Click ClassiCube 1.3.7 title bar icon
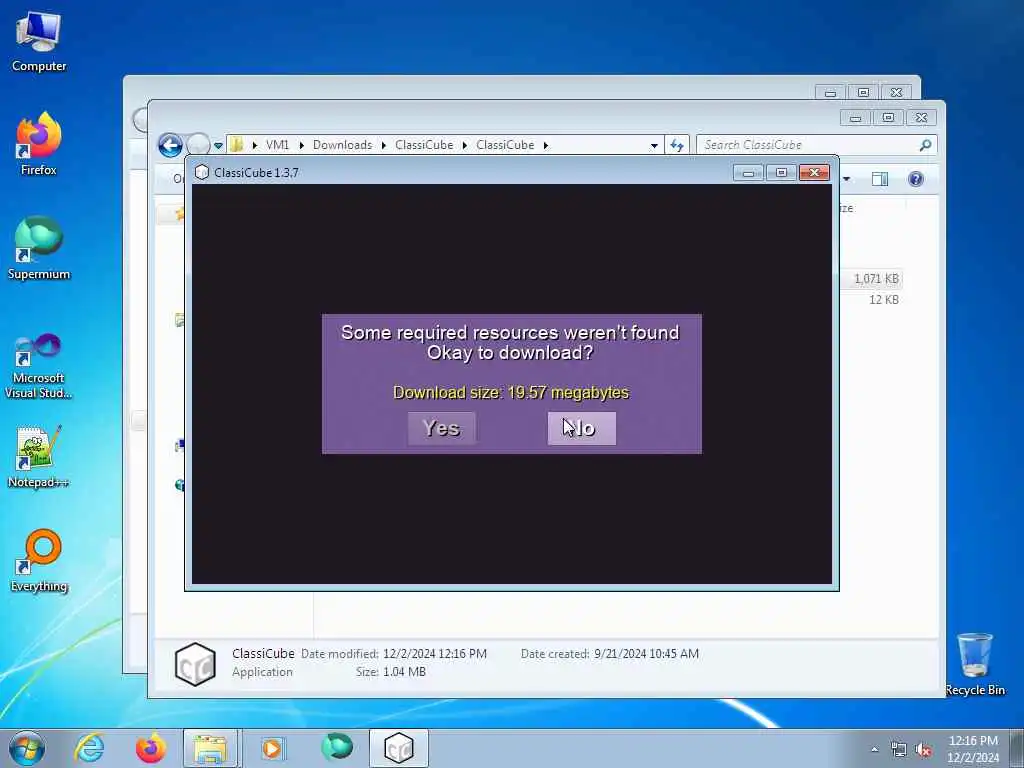1024x768 pixels. [202, 172]
